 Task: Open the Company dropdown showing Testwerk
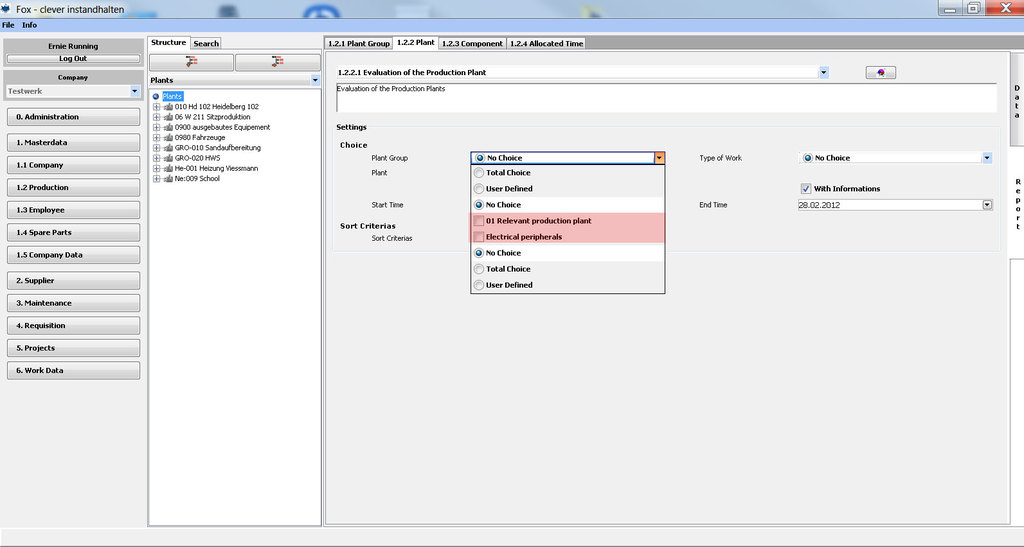pyautogui.click(x=134, y=91)
